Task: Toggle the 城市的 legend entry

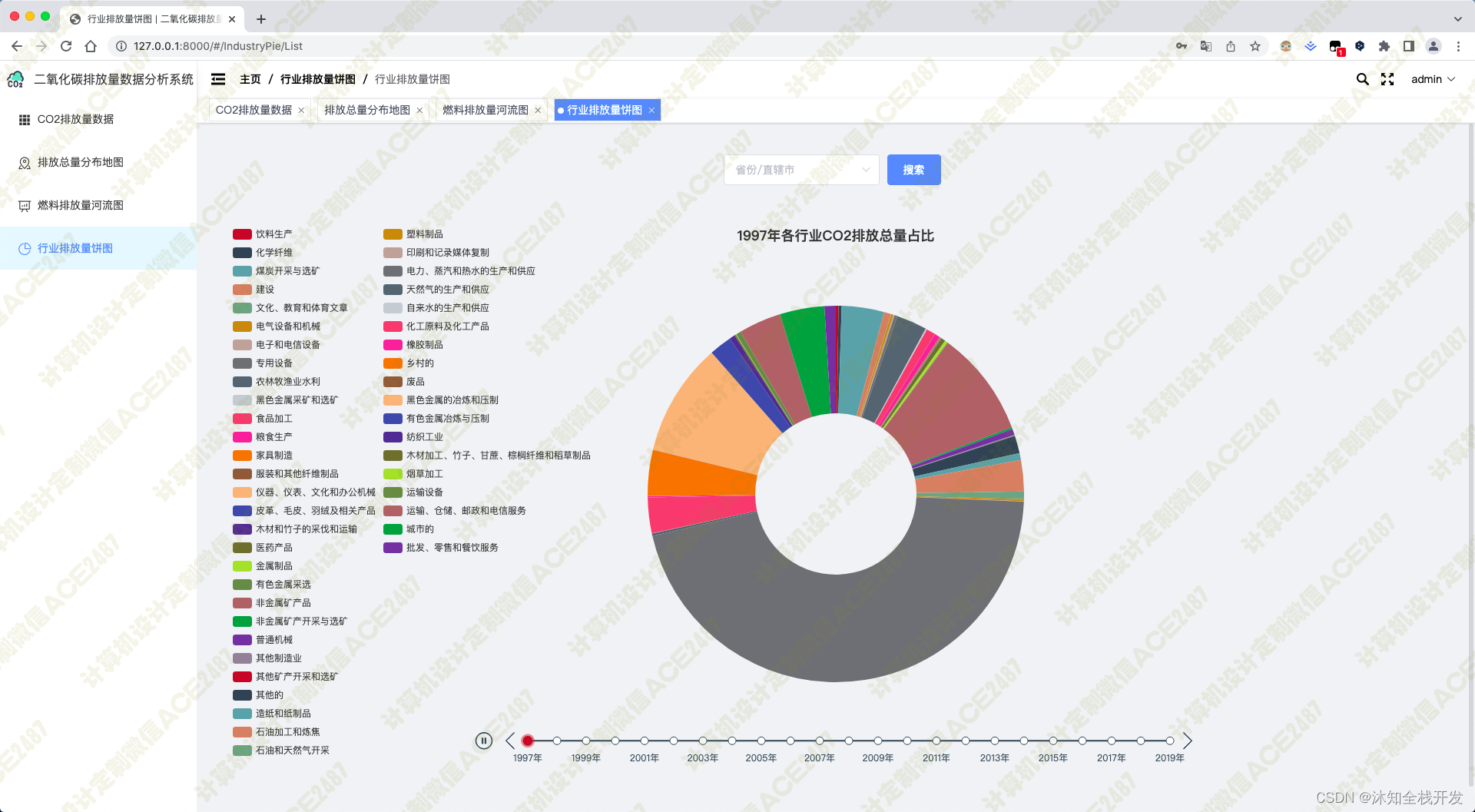Action: (409, 529)
